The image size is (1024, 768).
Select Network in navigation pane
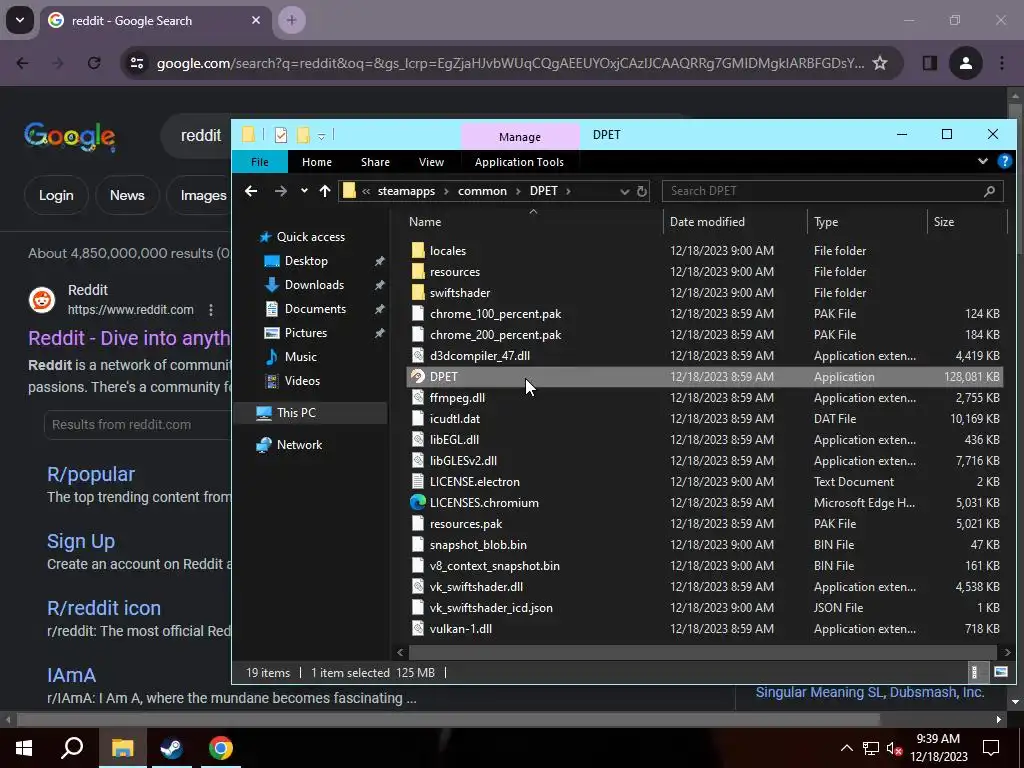[299, 445]
